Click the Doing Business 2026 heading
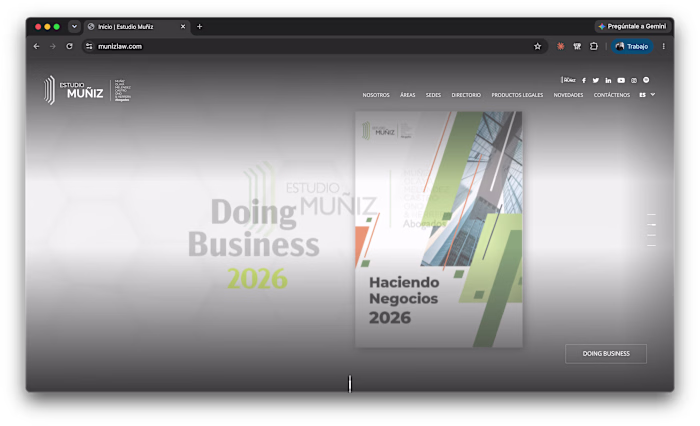Image resolution: width=700 pixels, height=426 pixels. 254,244
